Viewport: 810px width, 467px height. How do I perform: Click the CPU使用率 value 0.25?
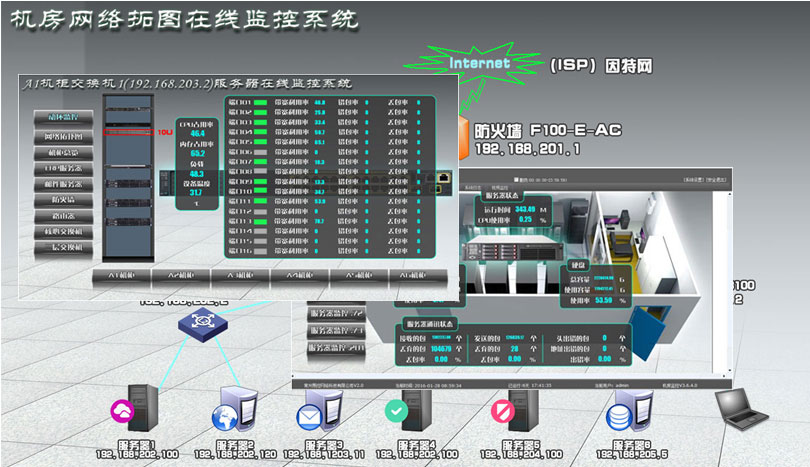(x=525, y=220)
